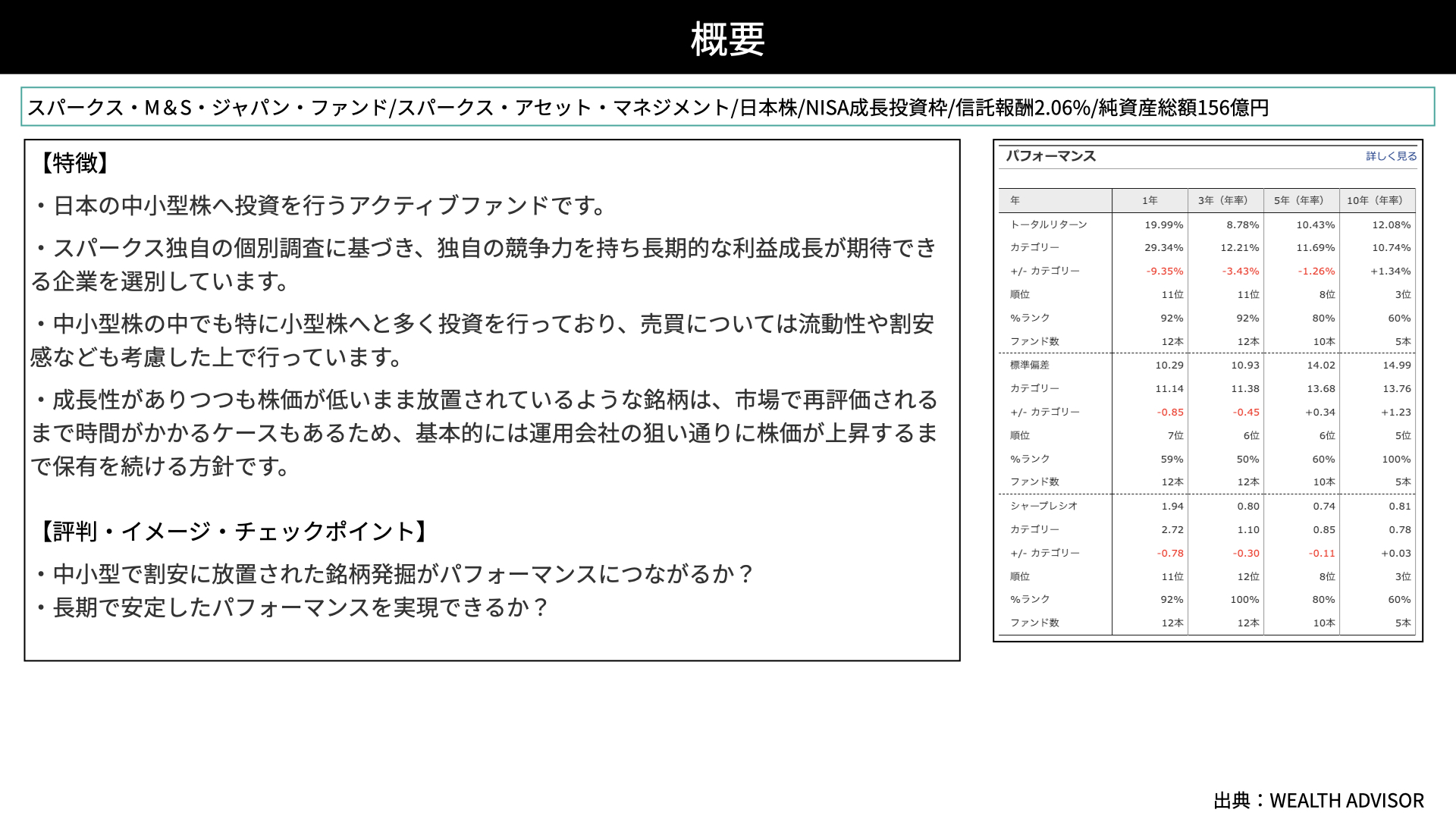This screenshot has width=1456, height=819.
Task: Select the 概要 slide title
Action: [x=727, y=39]
